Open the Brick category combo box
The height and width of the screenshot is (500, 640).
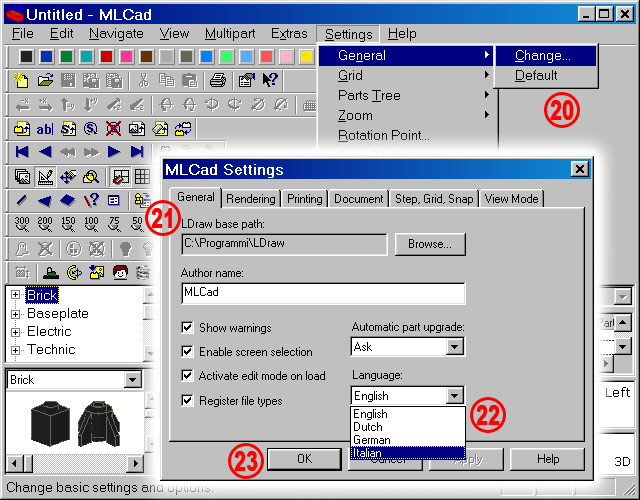pyautogui.click(x=132, y=380)
